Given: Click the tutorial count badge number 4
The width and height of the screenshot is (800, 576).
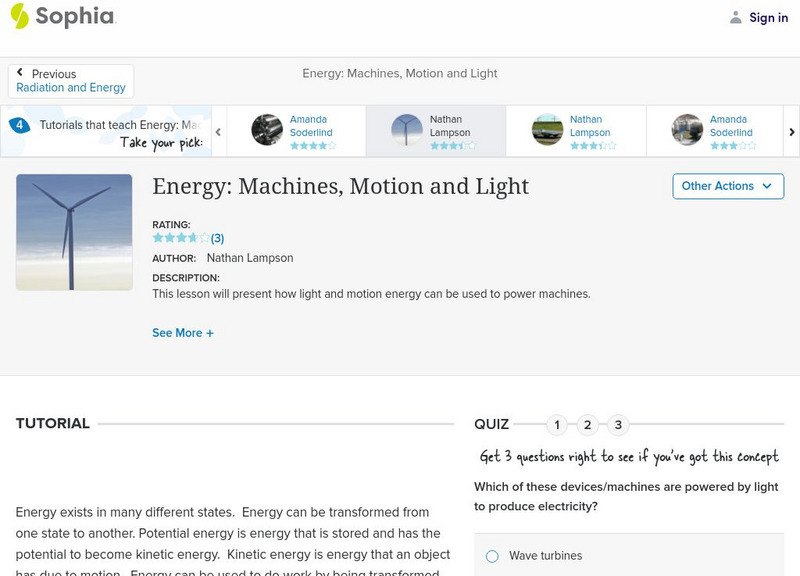Looking at the screenshot, I should pos(19,126).
